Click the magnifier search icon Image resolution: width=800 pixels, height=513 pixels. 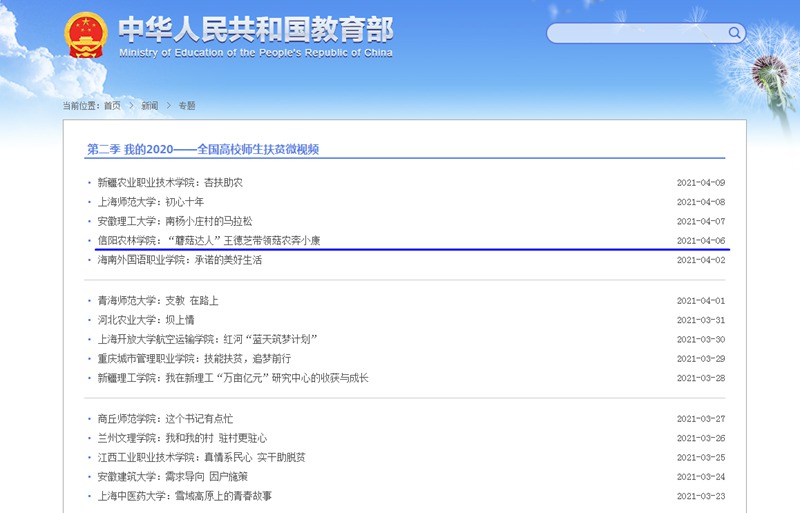coord(735,33)
